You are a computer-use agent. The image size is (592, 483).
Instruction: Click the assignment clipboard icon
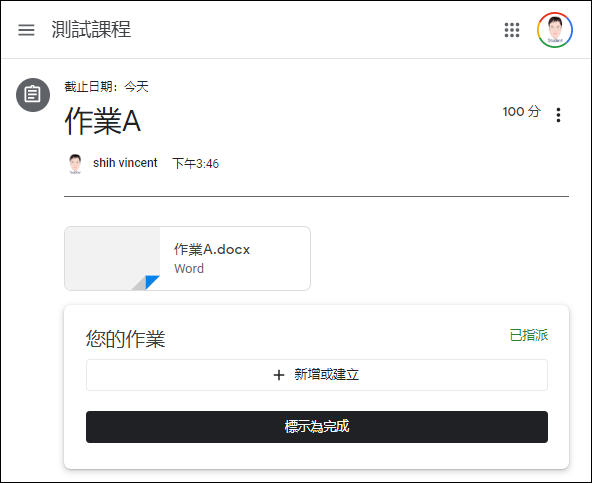[33, 95]
